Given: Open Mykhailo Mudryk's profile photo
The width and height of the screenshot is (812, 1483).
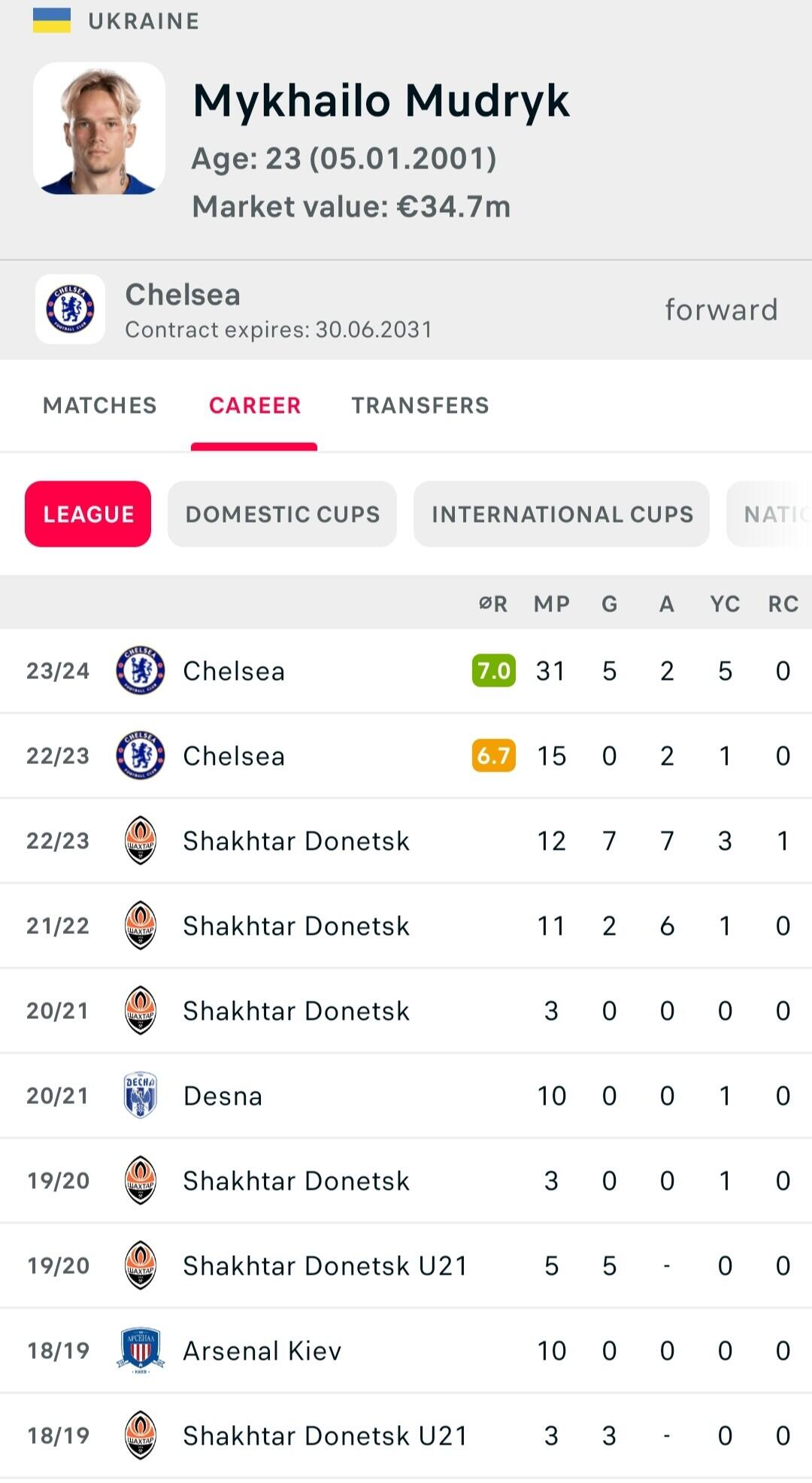Looking at the screenshot, I should tap(99, 129).
